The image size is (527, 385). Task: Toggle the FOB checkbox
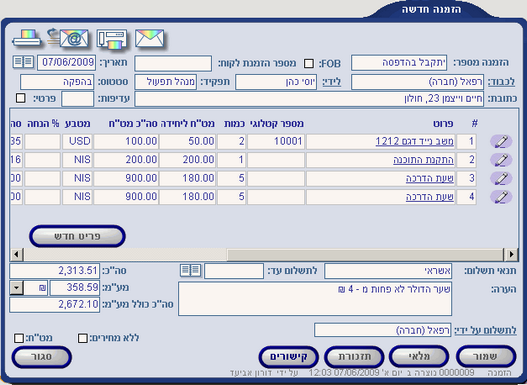[x=309, y=63]
